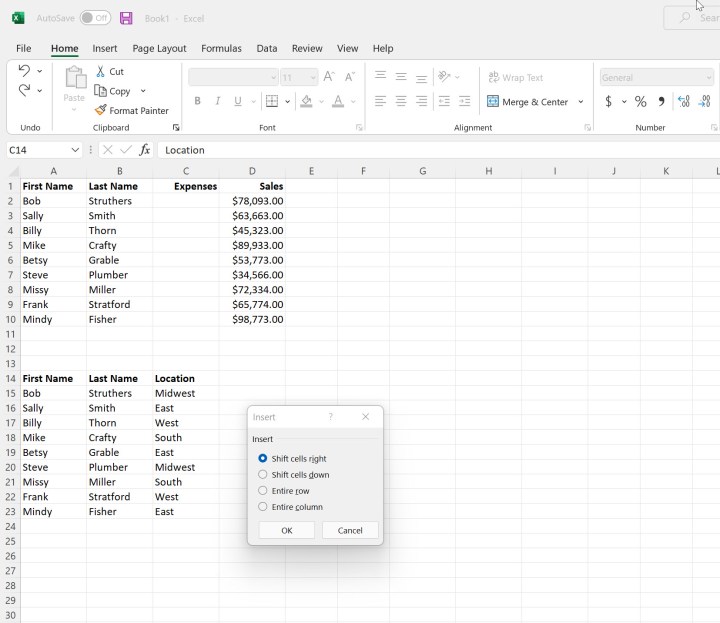Click the Cut scissors icon

pos(101,71)
